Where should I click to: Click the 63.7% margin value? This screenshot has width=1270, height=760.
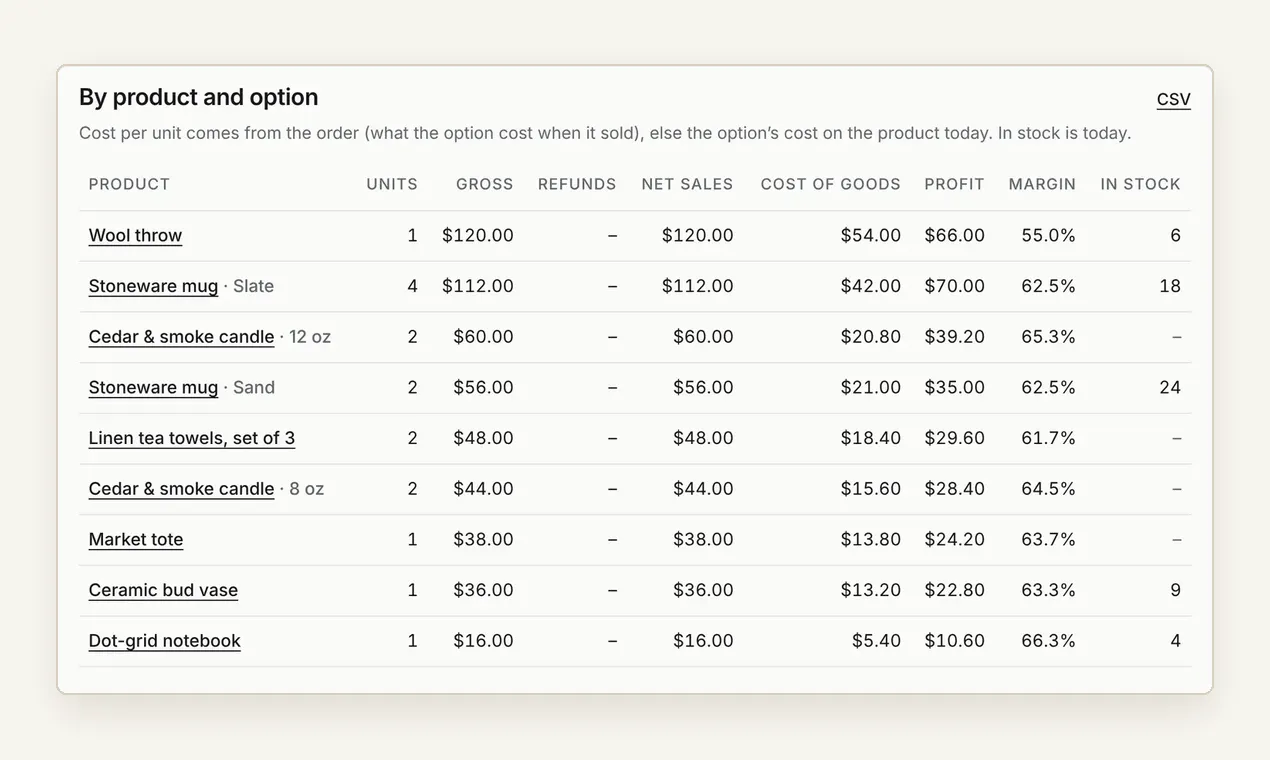pos(1048,540)
